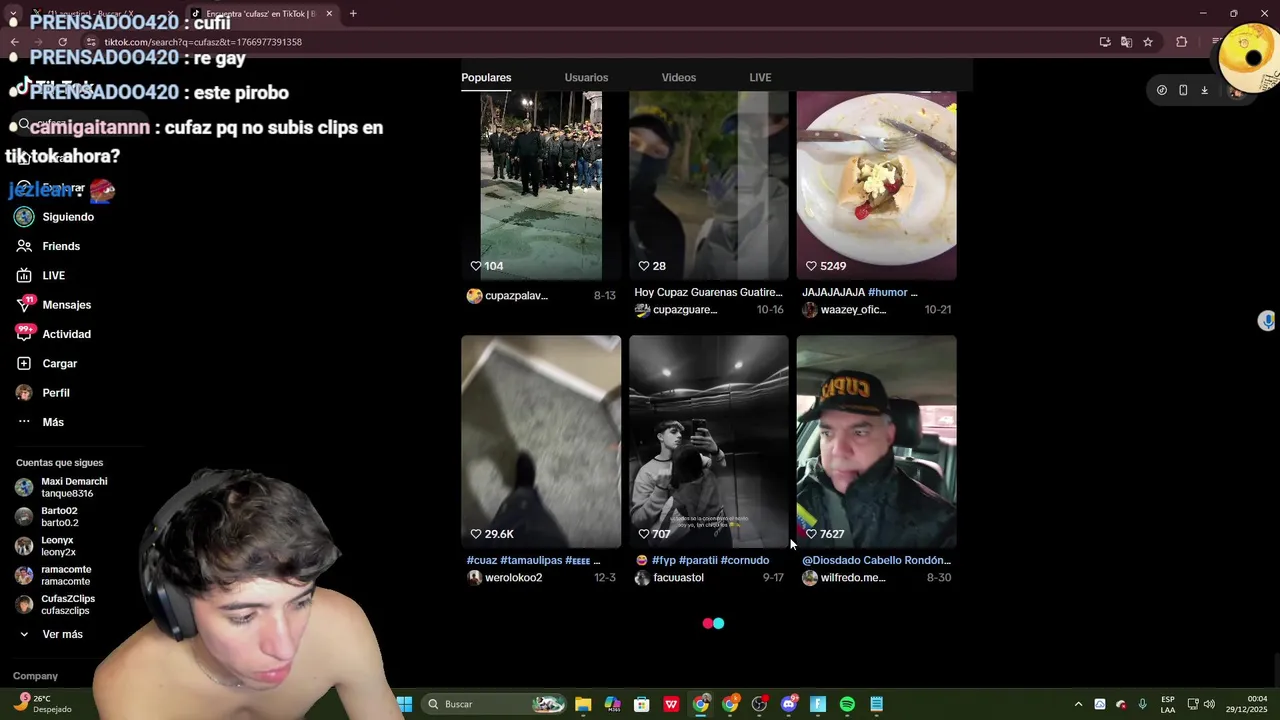Play the police group video with 104 likes
Viewport: 1280px width, 720px height.
coord(541,185)
